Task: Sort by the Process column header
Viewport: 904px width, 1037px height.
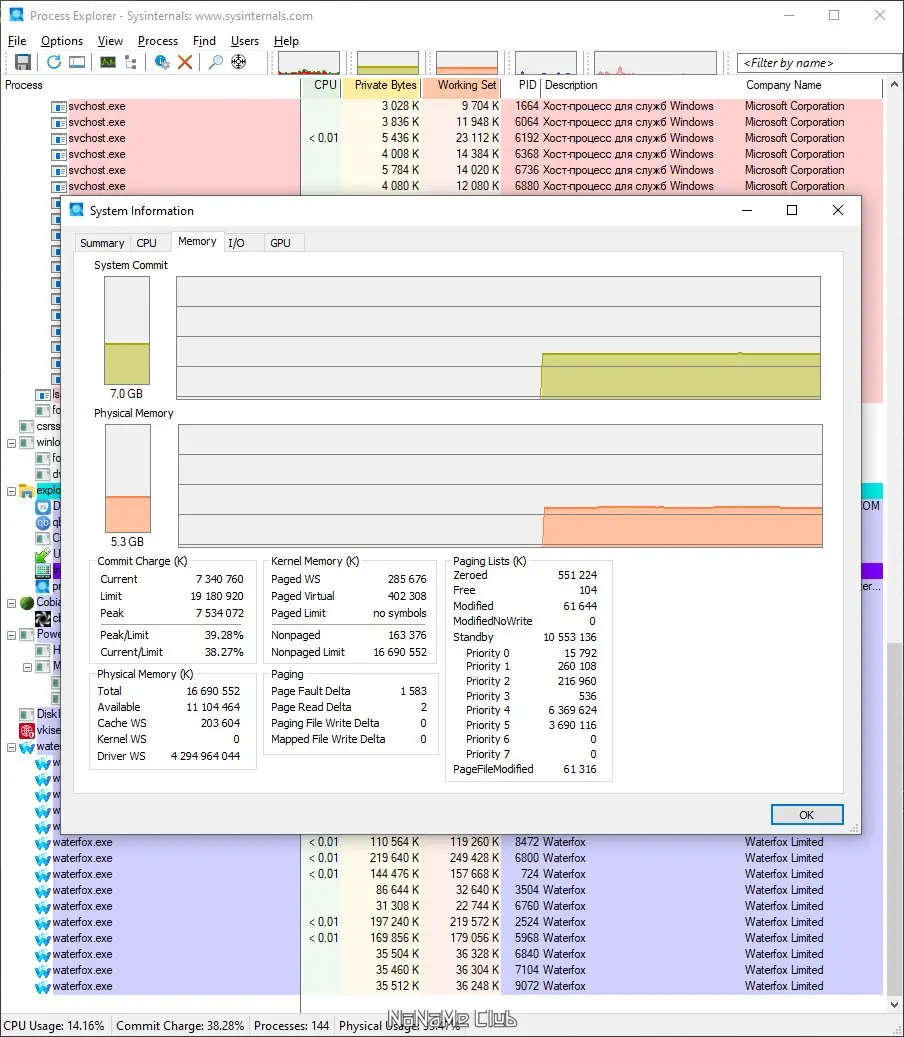Action: (x=151, y=85)
